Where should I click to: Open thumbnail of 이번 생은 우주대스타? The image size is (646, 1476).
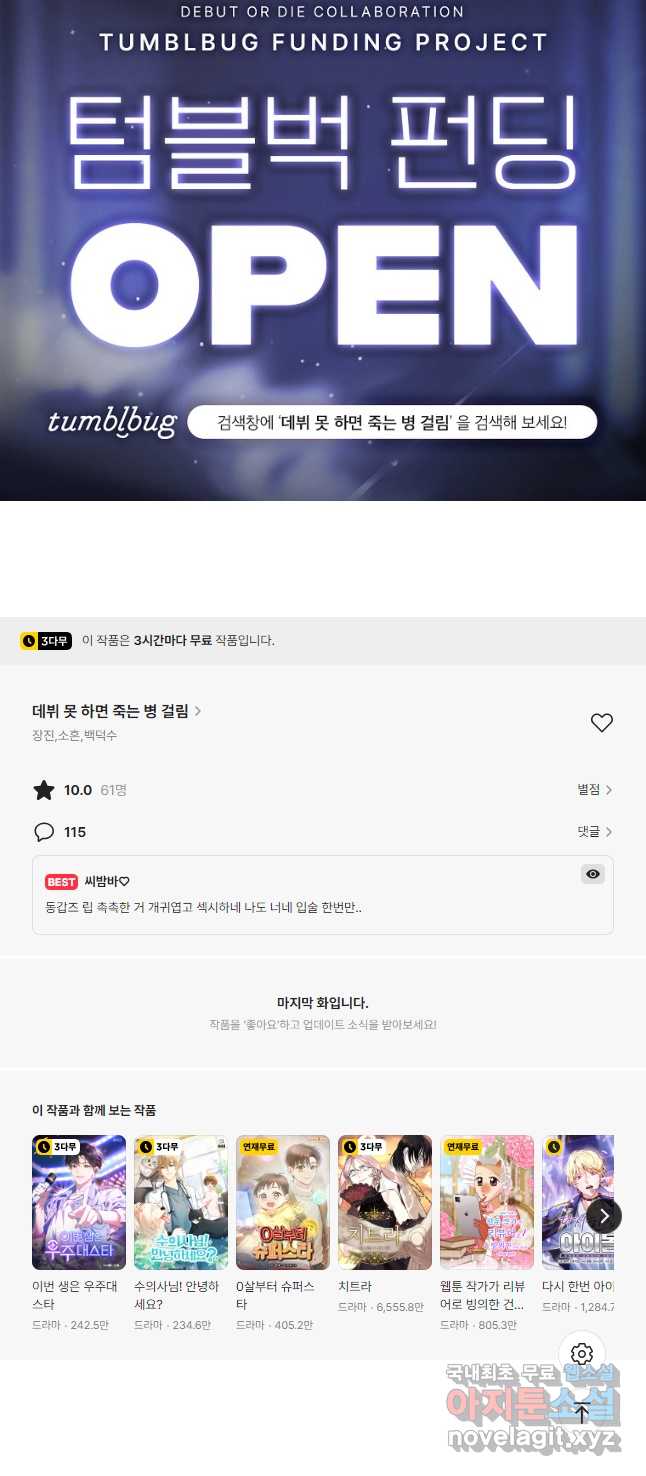click(79, 1202)
